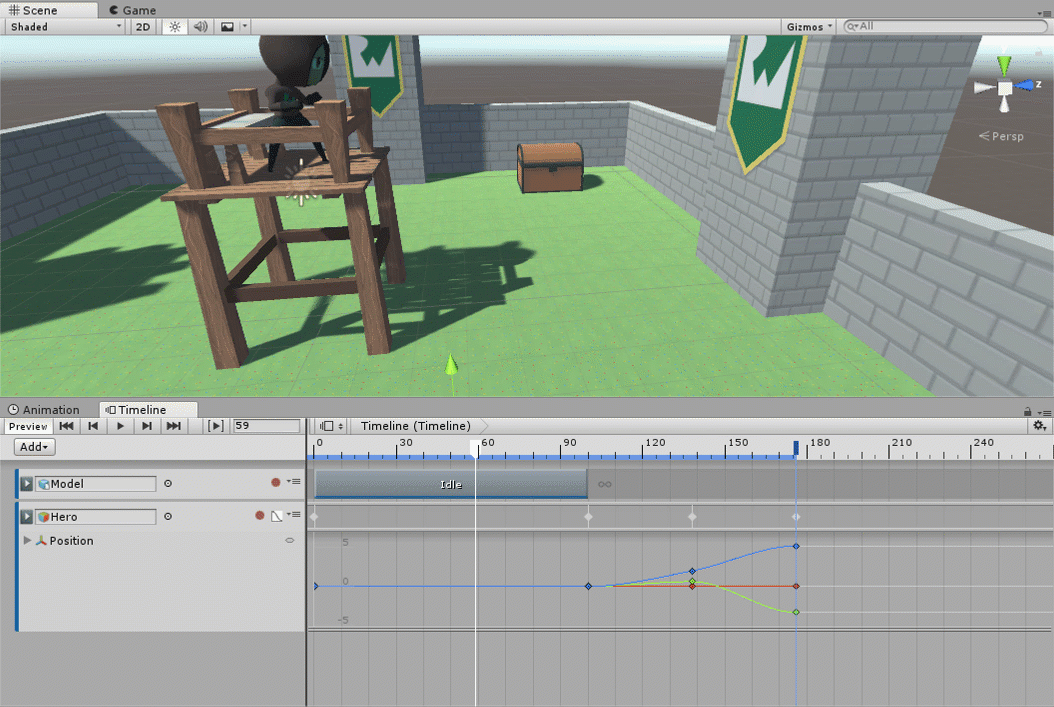Select the green curve end key at bottom
The image size is (1054, 707).
pyautogui.click(x=796, y=612)
